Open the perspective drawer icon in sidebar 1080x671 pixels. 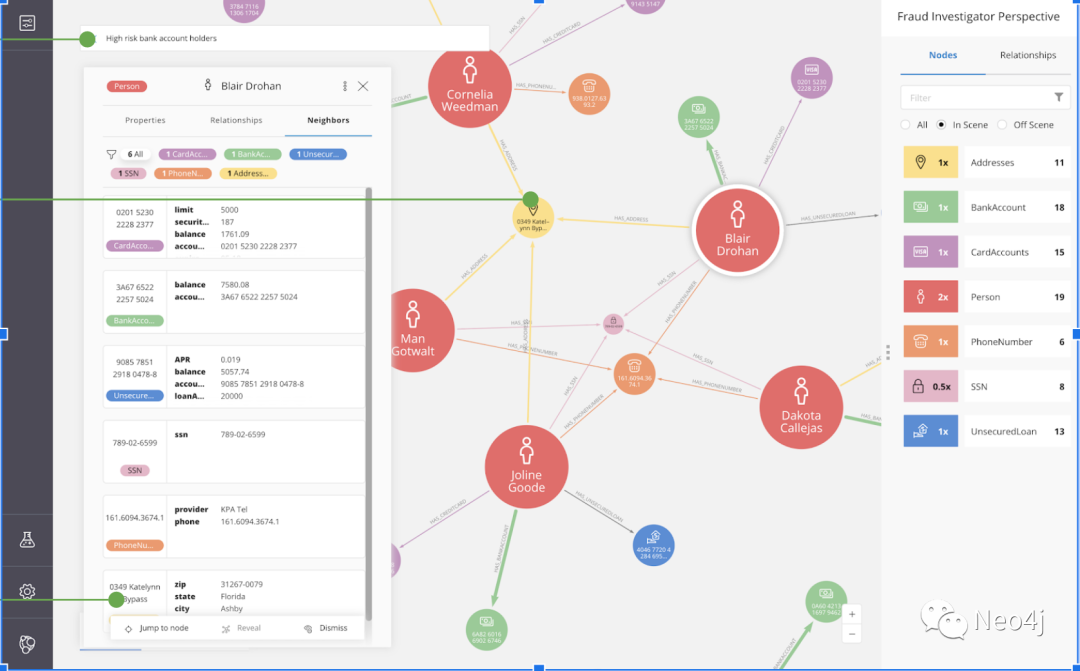[27, 23]
